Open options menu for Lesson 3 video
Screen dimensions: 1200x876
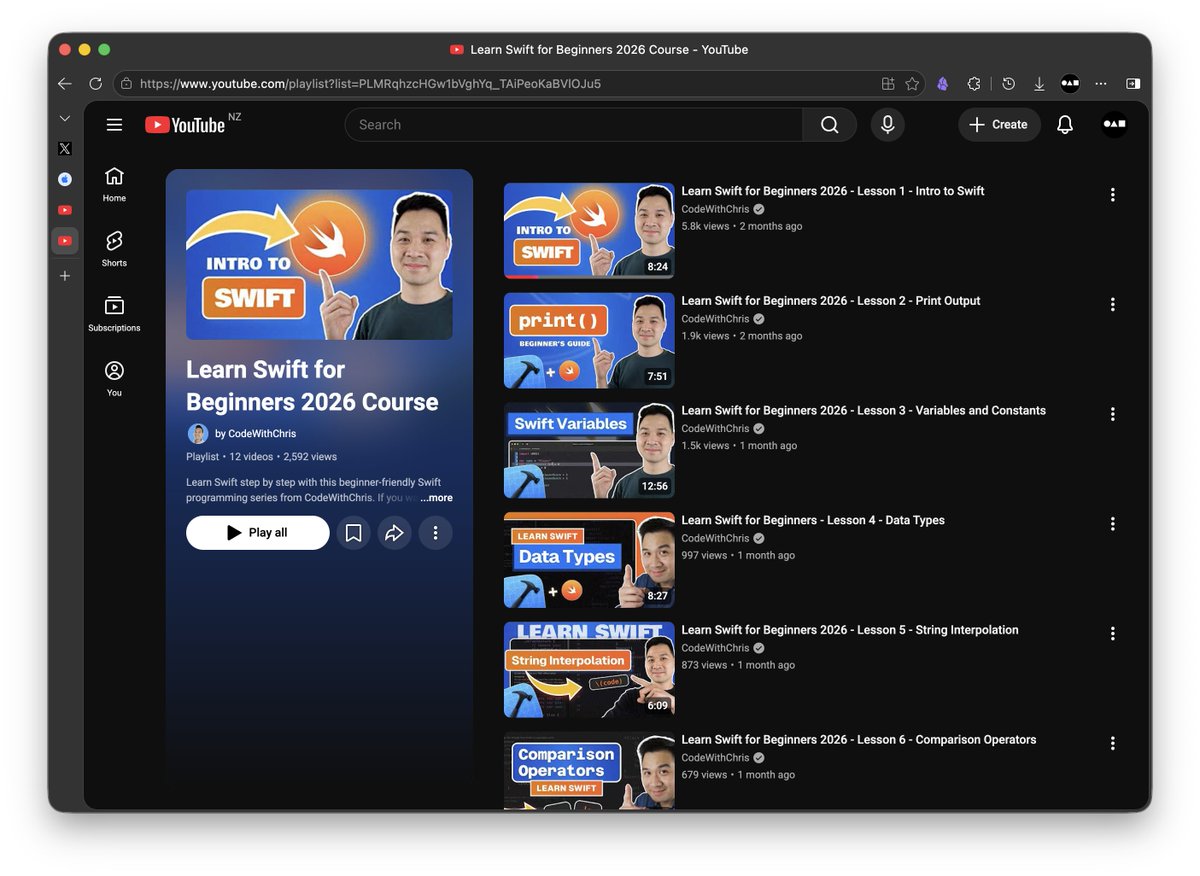[1112, 414]
